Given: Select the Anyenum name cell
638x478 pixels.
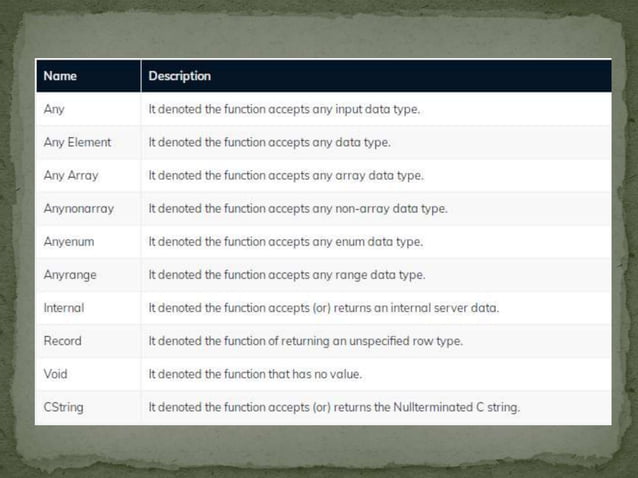Looking at the screenshot, I should coord(88,242).
